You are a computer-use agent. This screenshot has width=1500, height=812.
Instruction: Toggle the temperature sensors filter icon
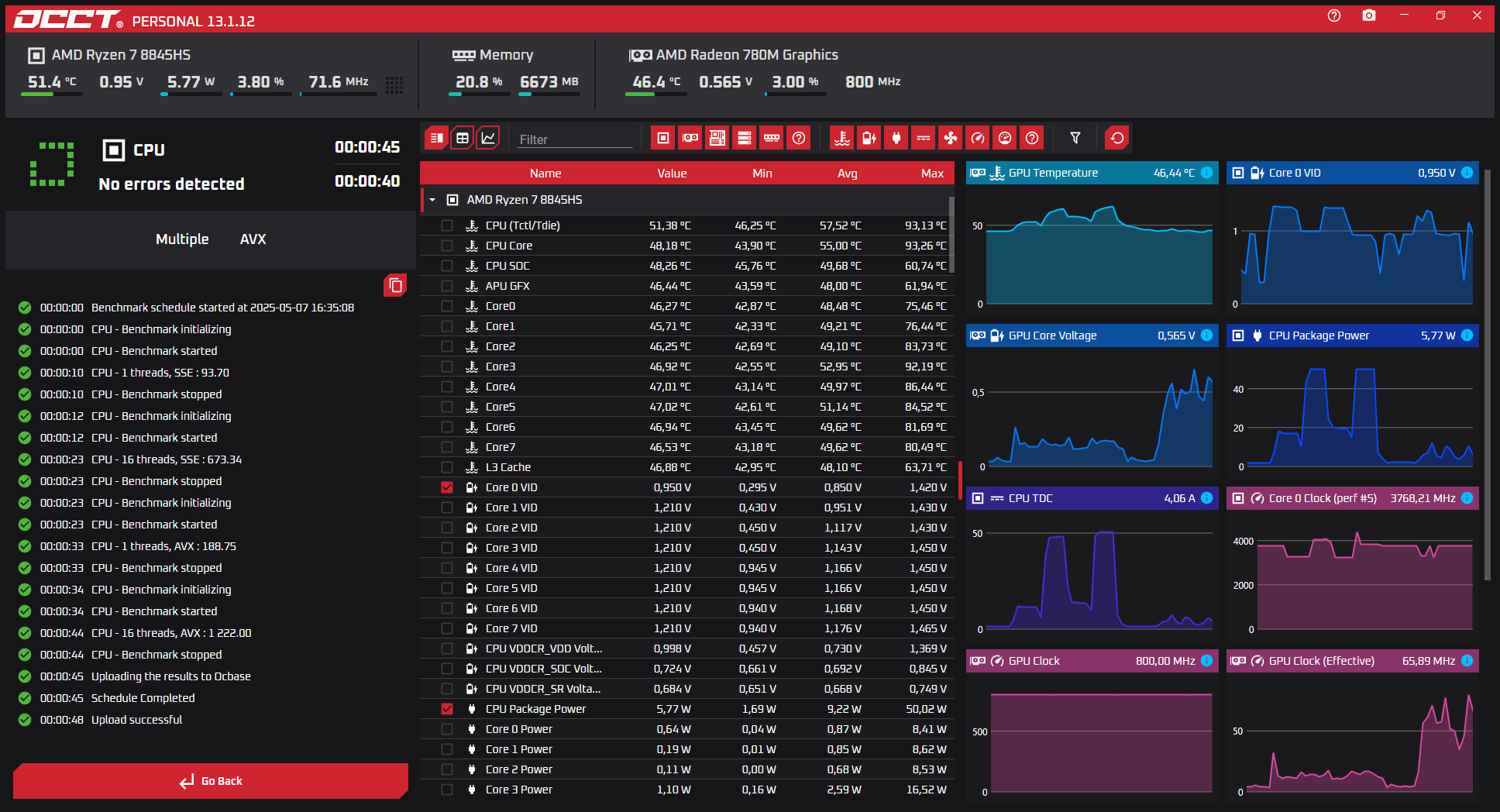click(841, 138)
